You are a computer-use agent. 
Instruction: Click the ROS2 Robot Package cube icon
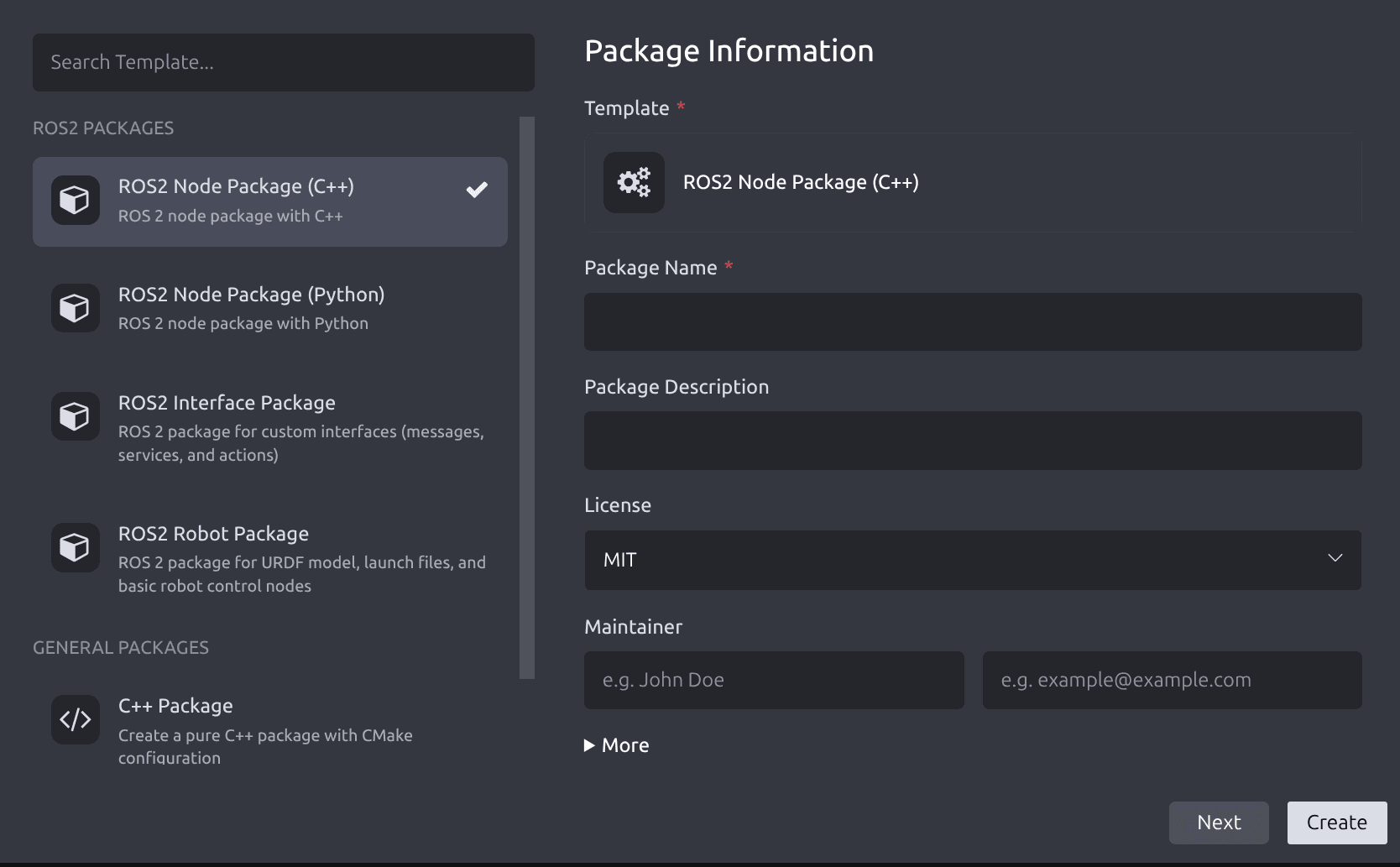click(75, 547)
